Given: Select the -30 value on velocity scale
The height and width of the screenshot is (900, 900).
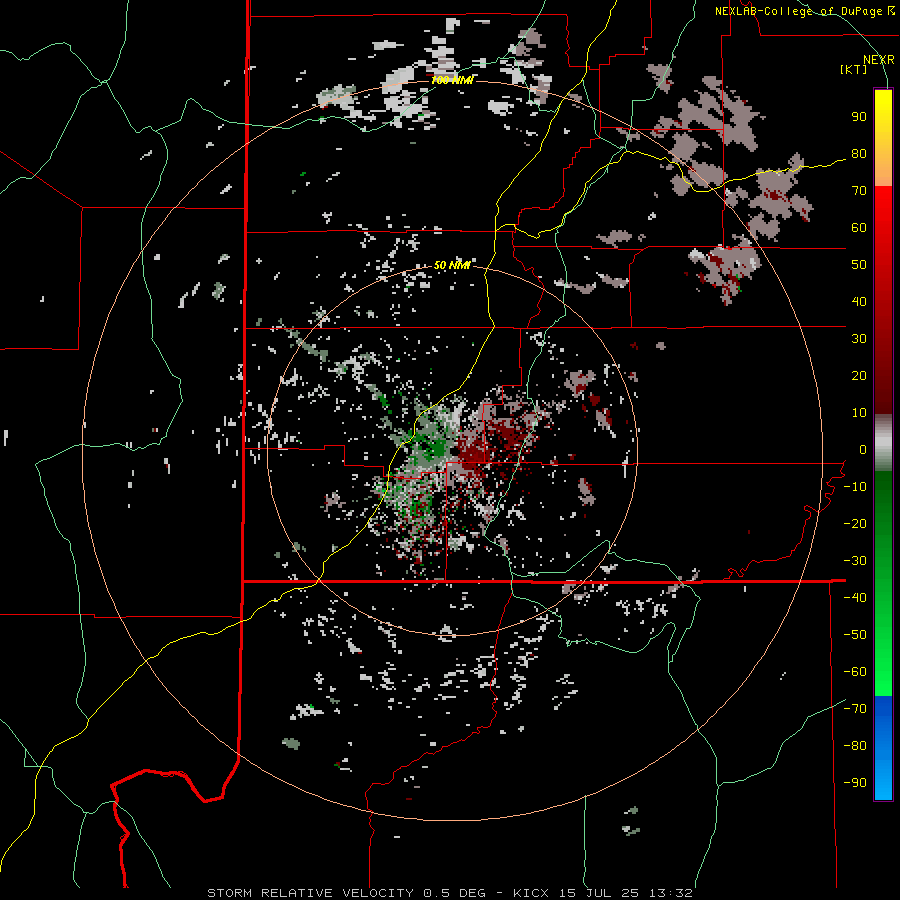Looking at the screenshot, I should [x=855, y=561].
